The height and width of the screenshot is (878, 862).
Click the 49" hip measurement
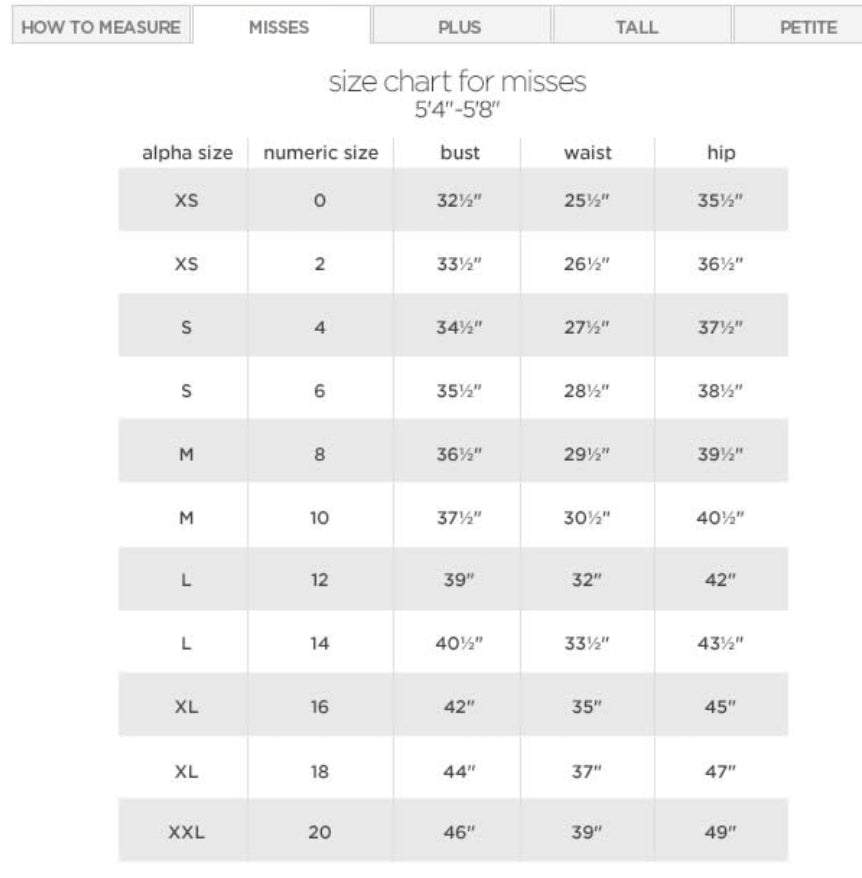tap(720, 831)
